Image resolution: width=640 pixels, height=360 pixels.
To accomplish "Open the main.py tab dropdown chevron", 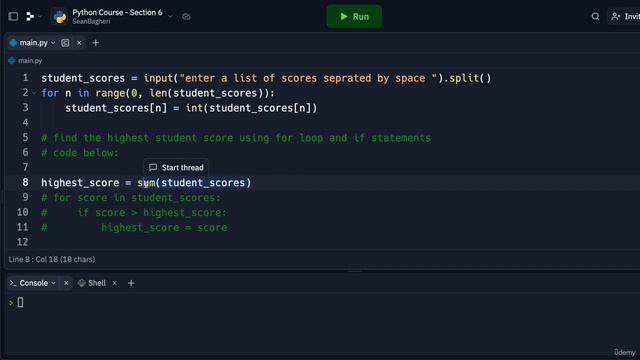I will 53,42.
